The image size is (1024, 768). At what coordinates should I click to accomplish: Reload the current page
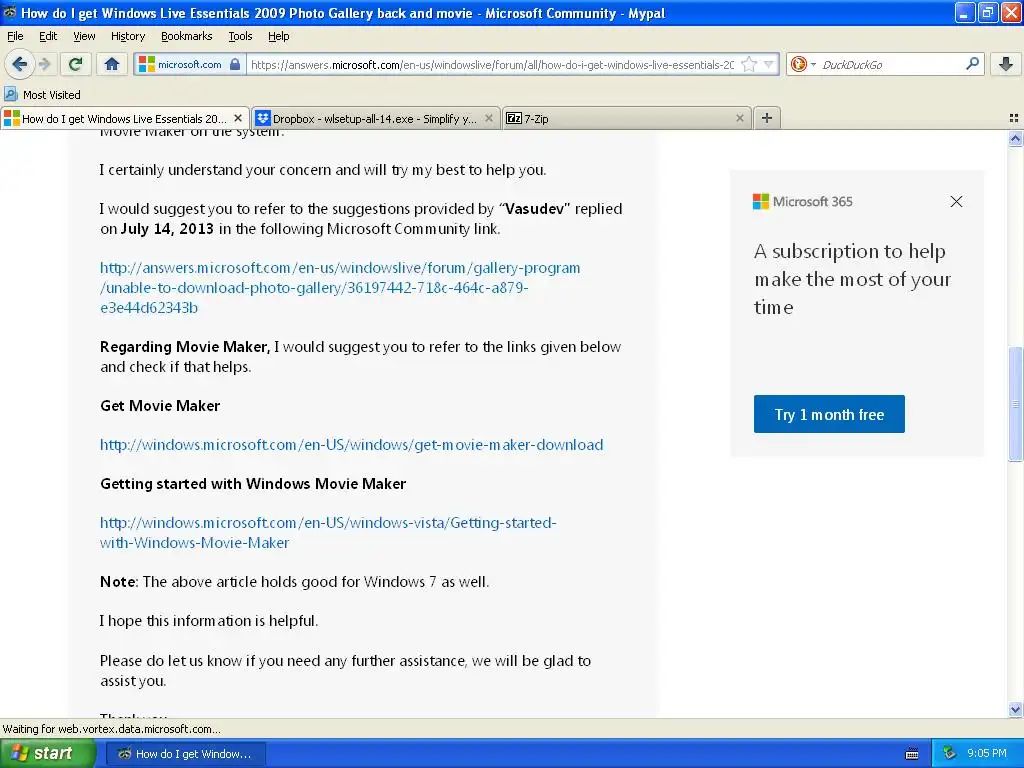(x=76, y=64)
